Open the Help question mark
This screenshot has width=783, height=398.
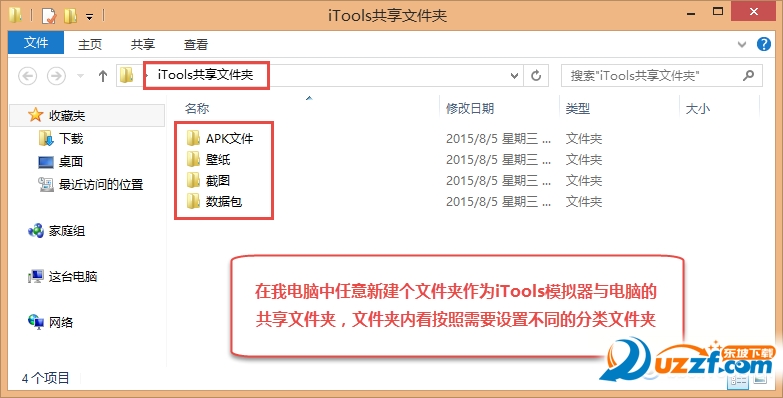click(x=764, y=44)
